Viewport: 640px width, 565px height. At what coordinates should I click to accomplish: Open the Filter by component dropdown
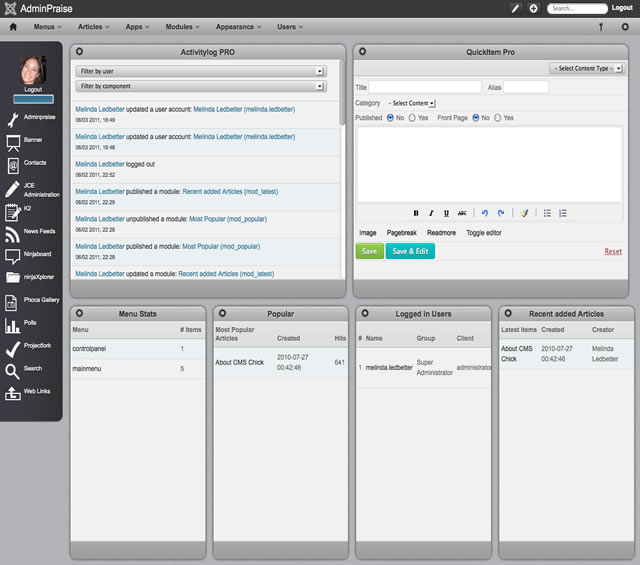coord(200,86)
